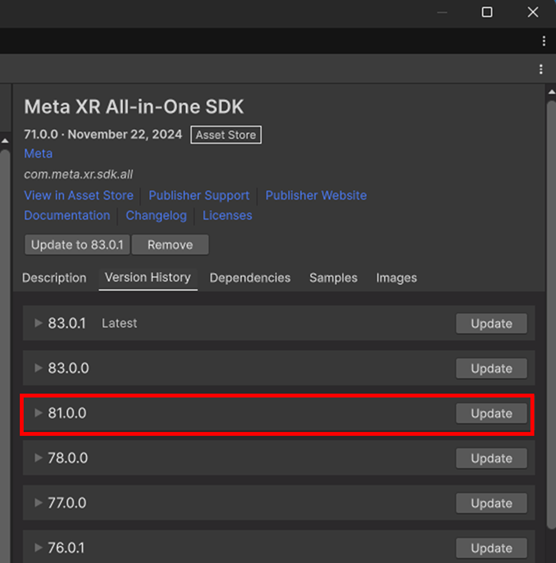Click Update for version 78.0.0

click(491, 458)
